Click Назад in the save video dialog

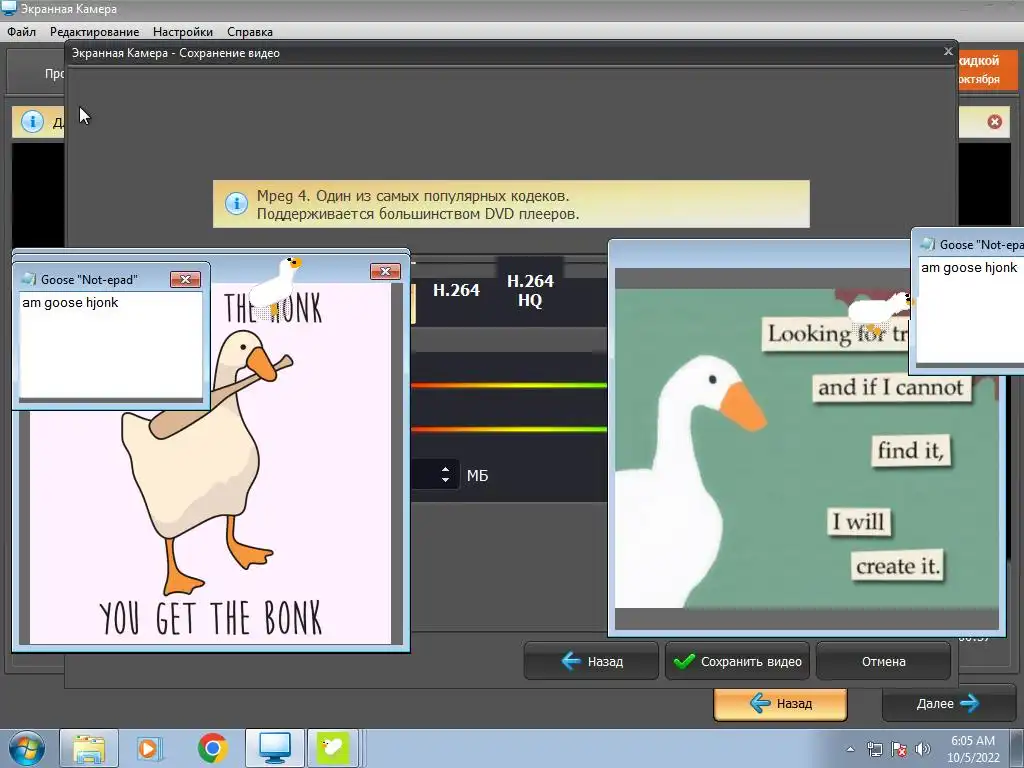[x=591, y=662]
